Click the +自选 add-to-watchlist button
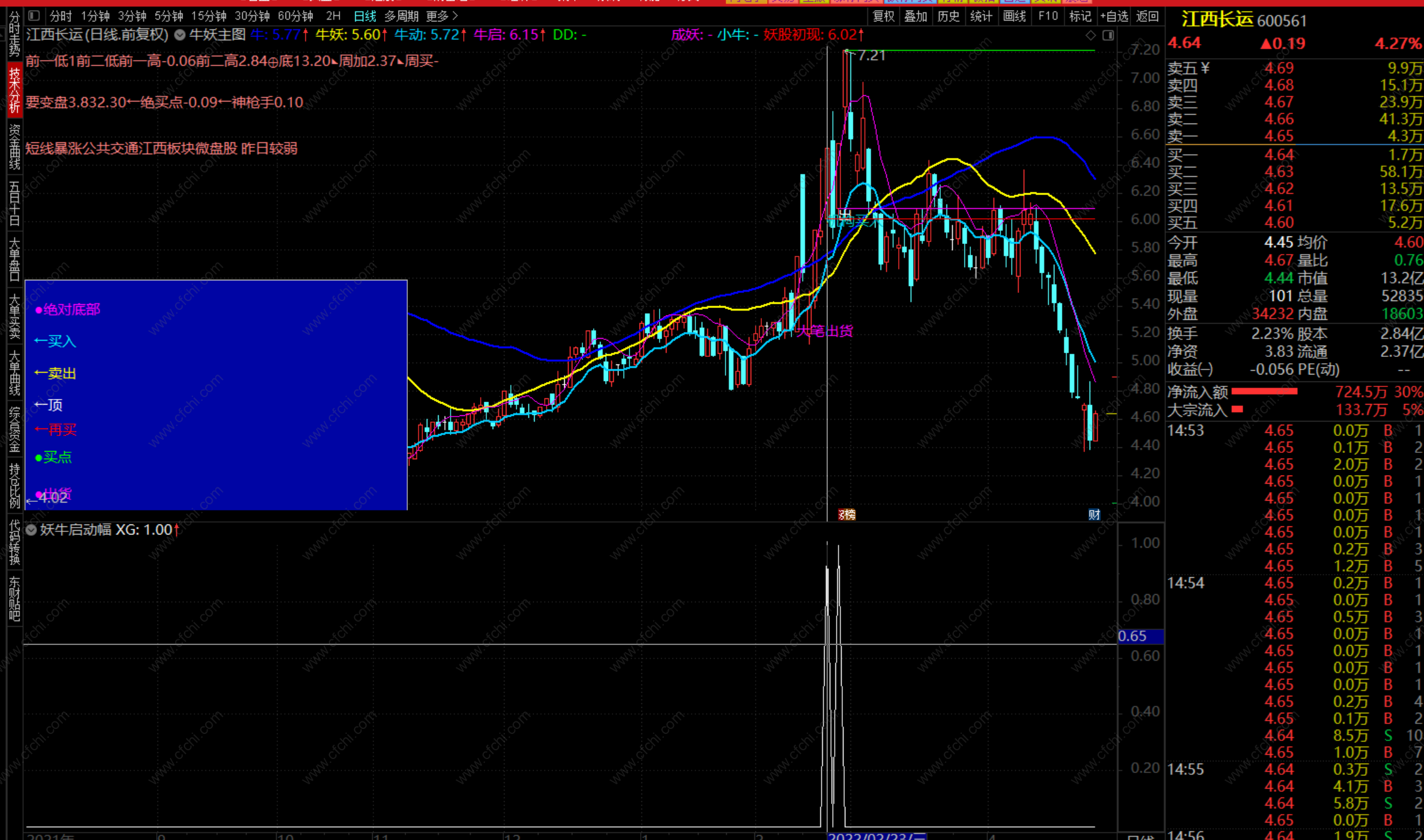Image resolution: width=1424 pixels, height=840 pixels. (x=1114, y=16)
